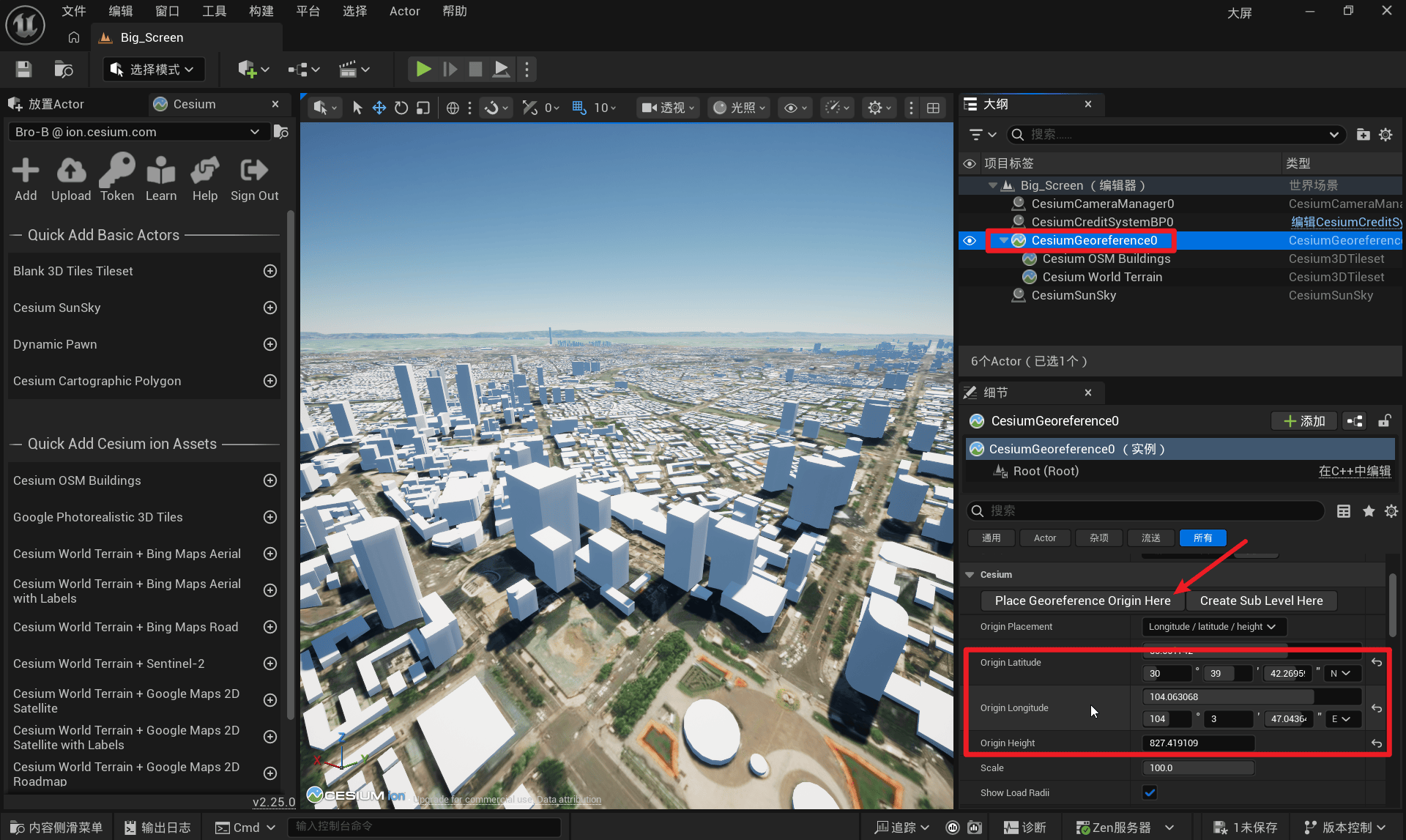This screenshot has width=1406, height=840.
Task: Toggle the details panel lock
Action: coord(1384,421)
